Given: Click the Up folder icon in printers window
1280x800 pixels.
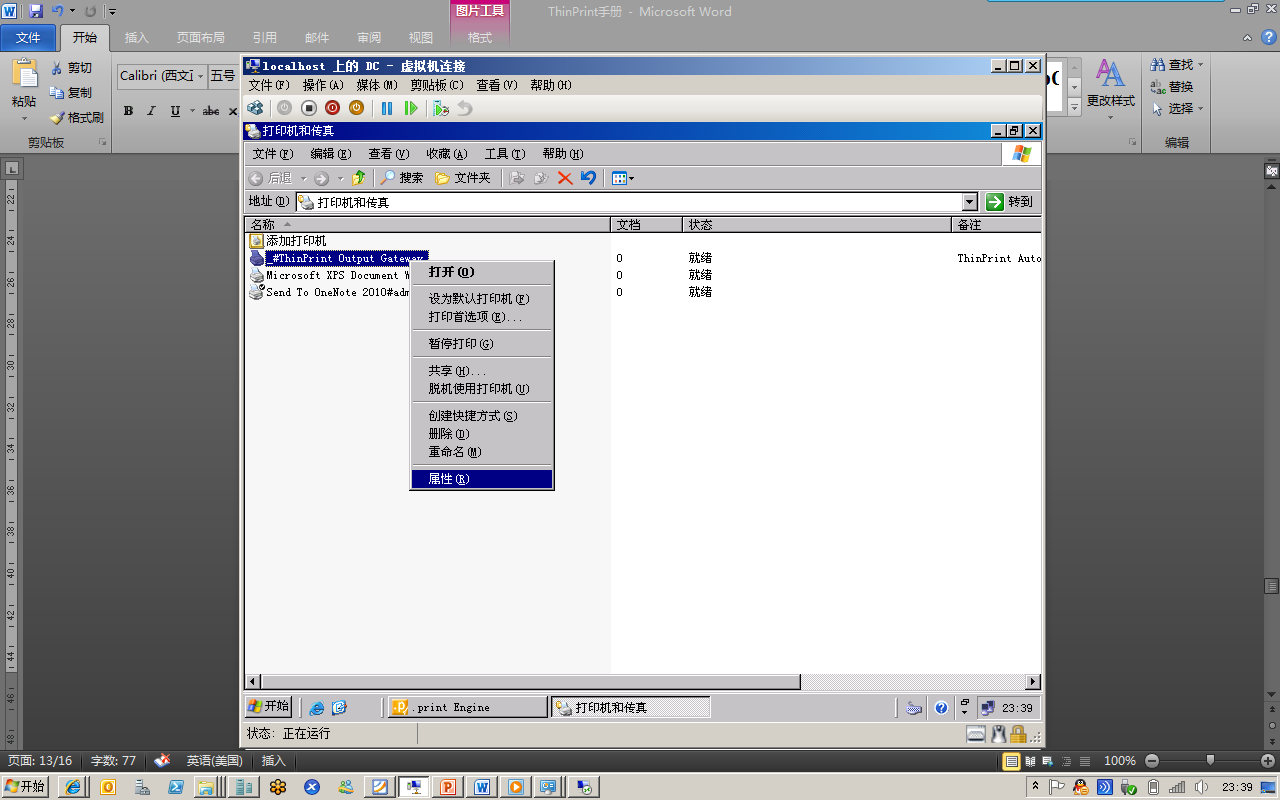Looking at the screenshot, I should (358, 178).
